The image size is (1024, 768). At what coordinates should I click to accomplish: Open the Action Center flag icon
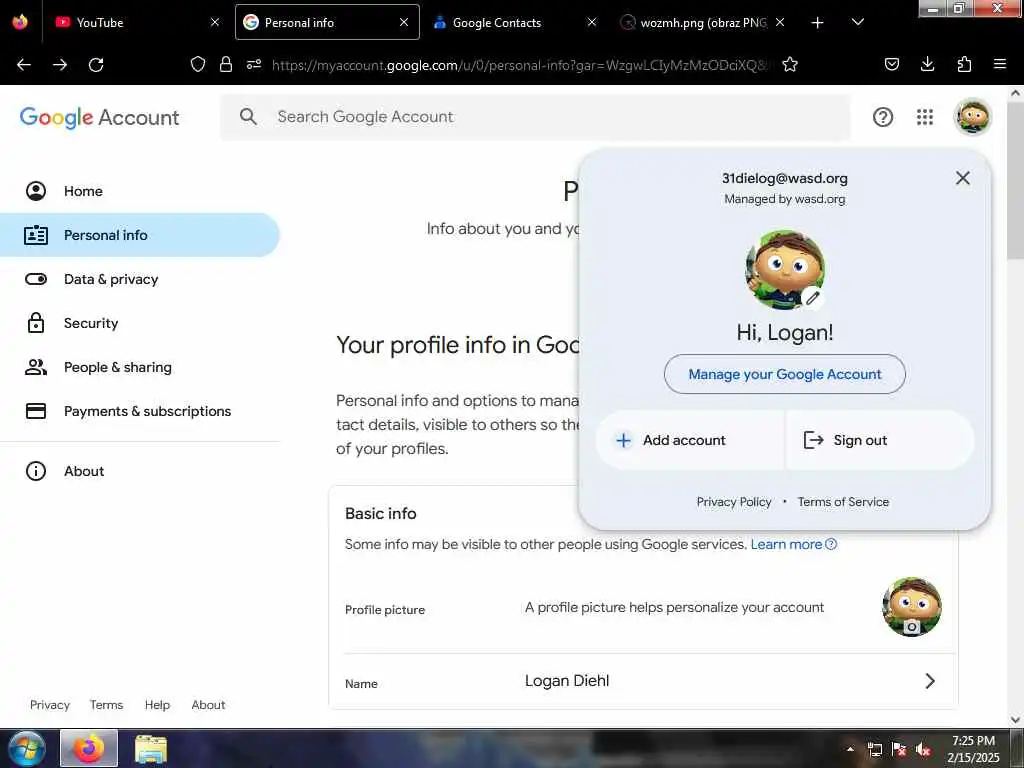[899, 750]
